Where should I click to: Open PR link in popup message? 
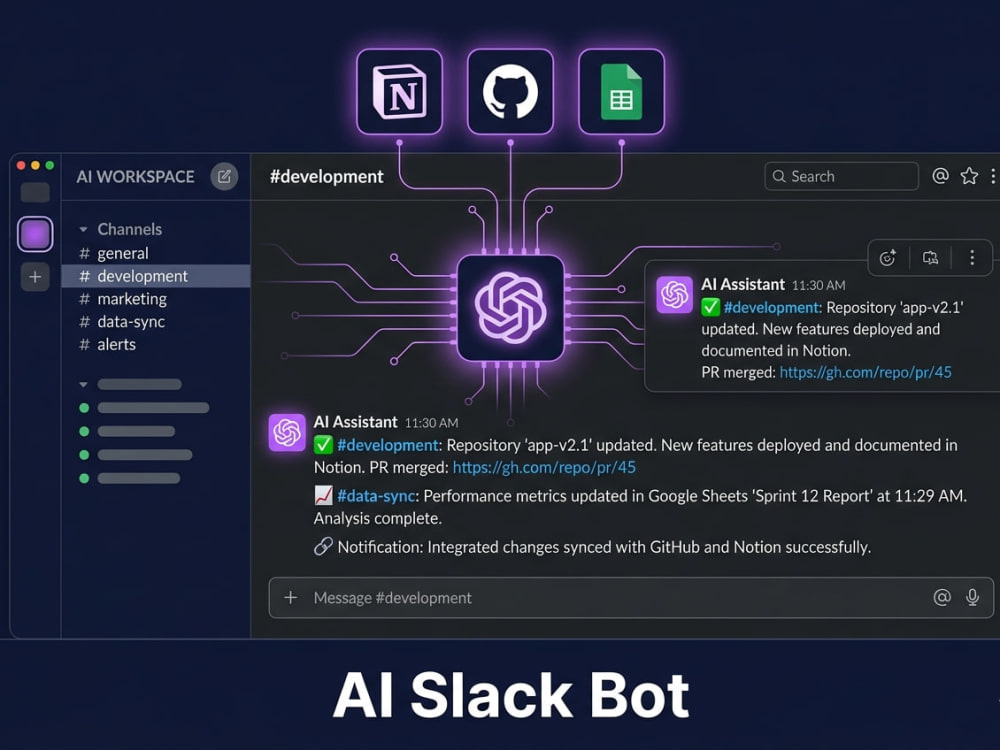coord(865,372)
